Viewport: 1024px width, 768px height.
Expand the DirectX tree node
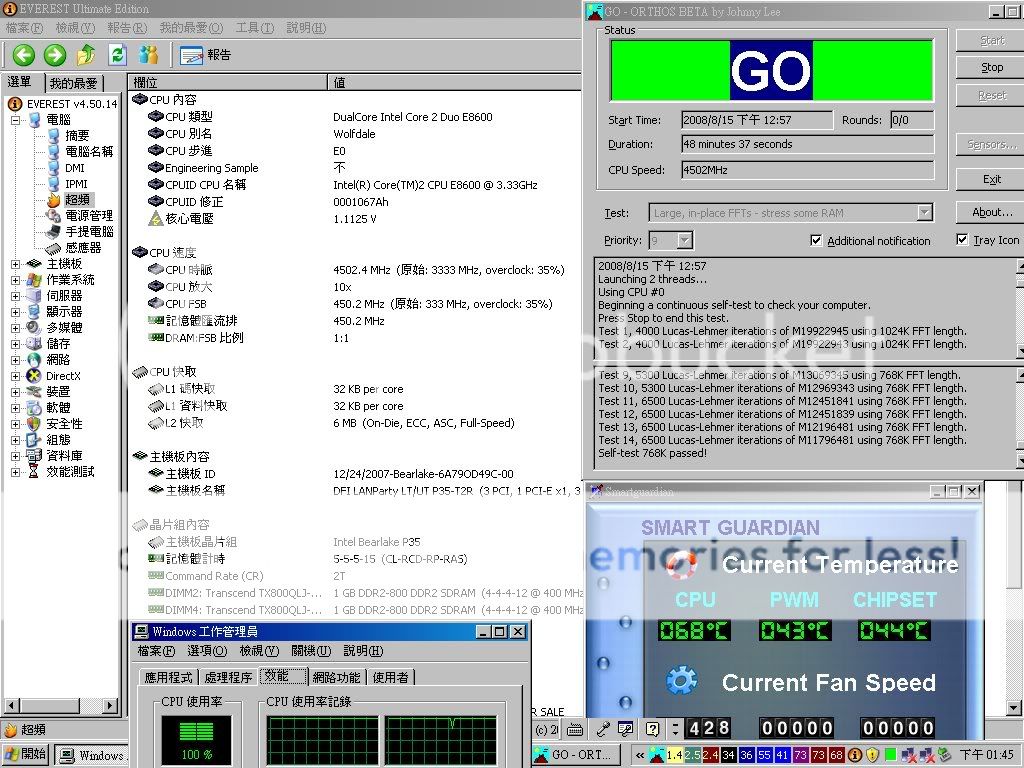coord(16,376)
